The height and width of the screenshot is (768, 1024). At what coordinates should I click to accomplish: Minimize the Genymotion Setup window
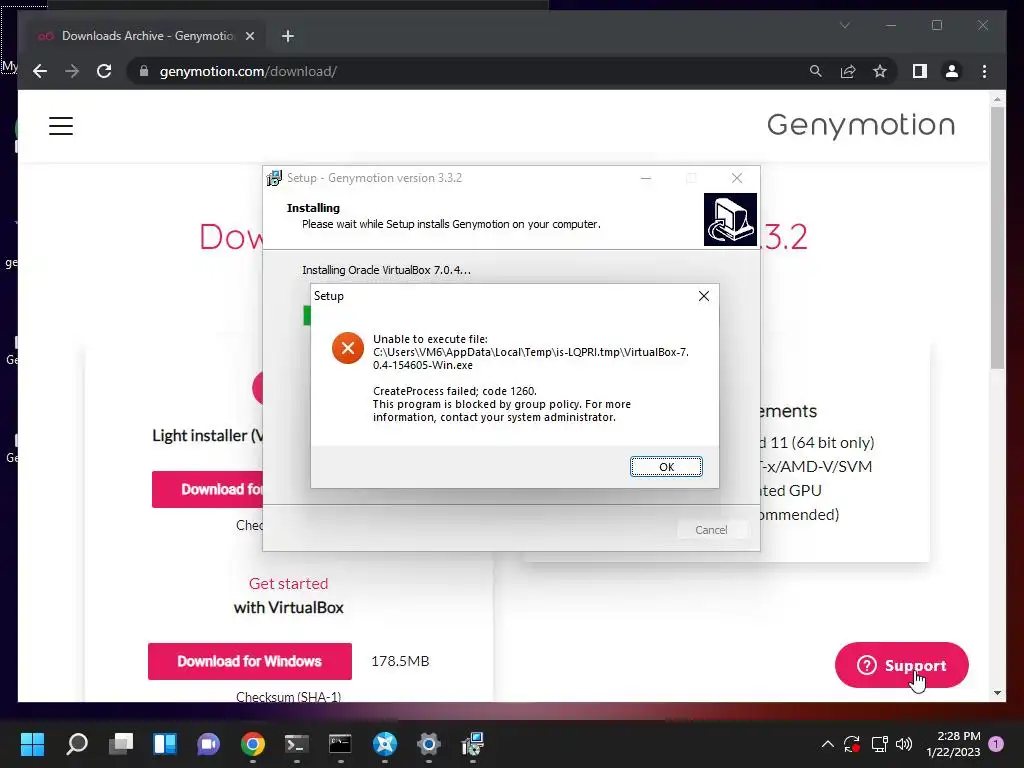point(646,178)
